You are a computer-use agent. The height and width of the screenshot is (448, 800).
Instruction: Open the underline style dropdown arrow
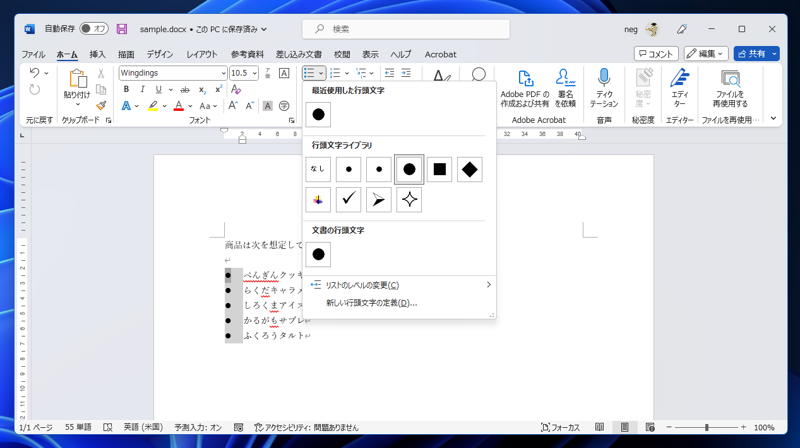click(170, 90)
